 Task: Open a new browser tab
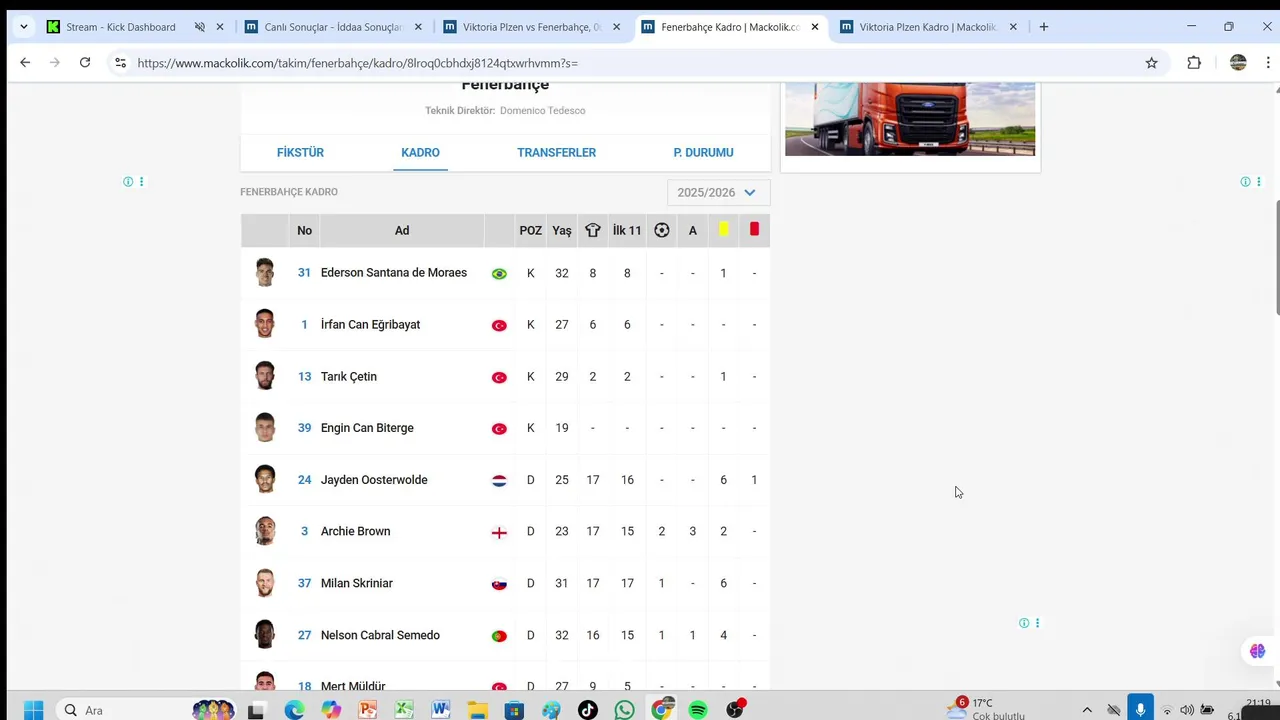coord(1044,27)
